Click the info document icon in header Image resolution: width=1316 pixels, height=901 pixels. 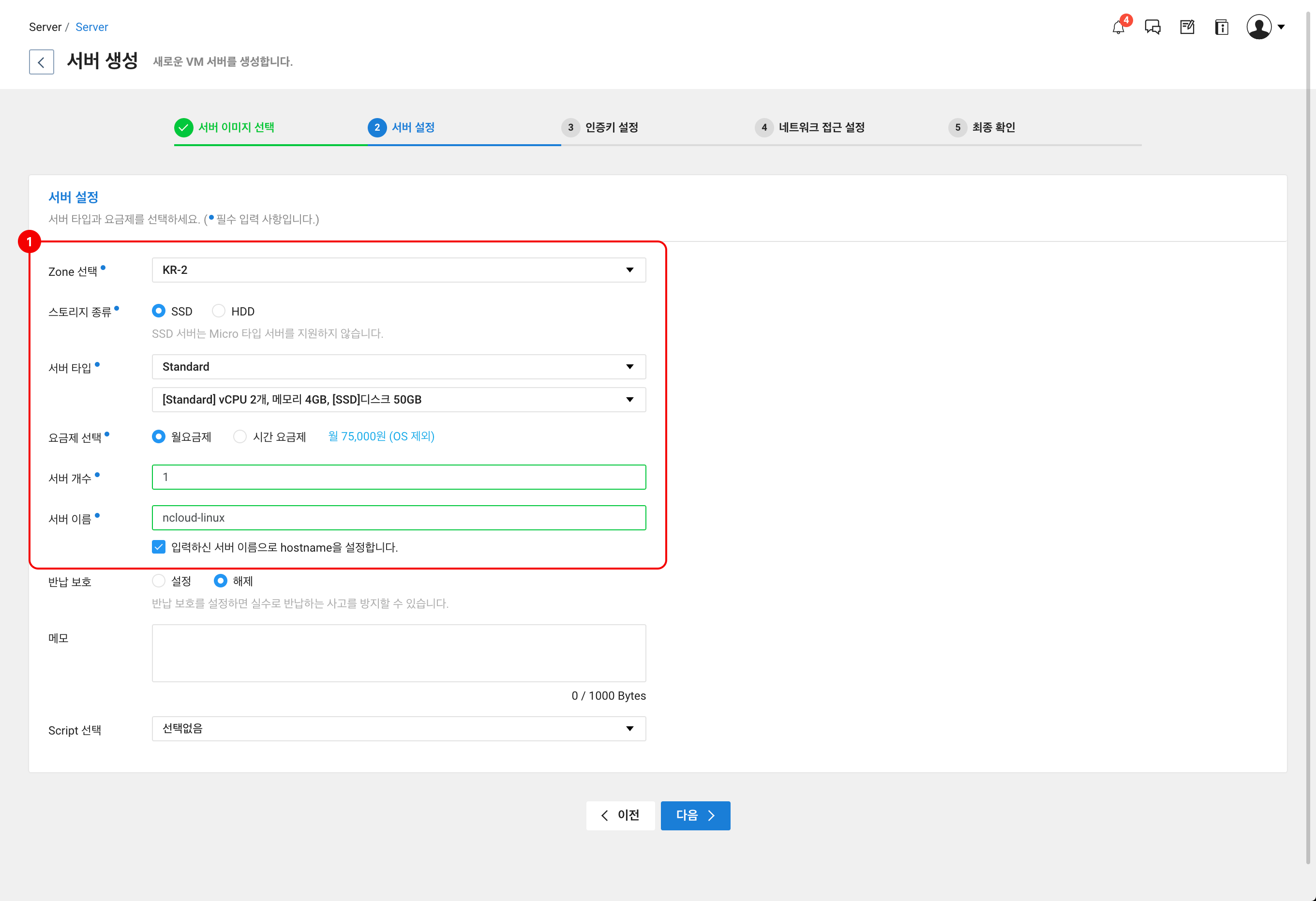[1222, 27]
